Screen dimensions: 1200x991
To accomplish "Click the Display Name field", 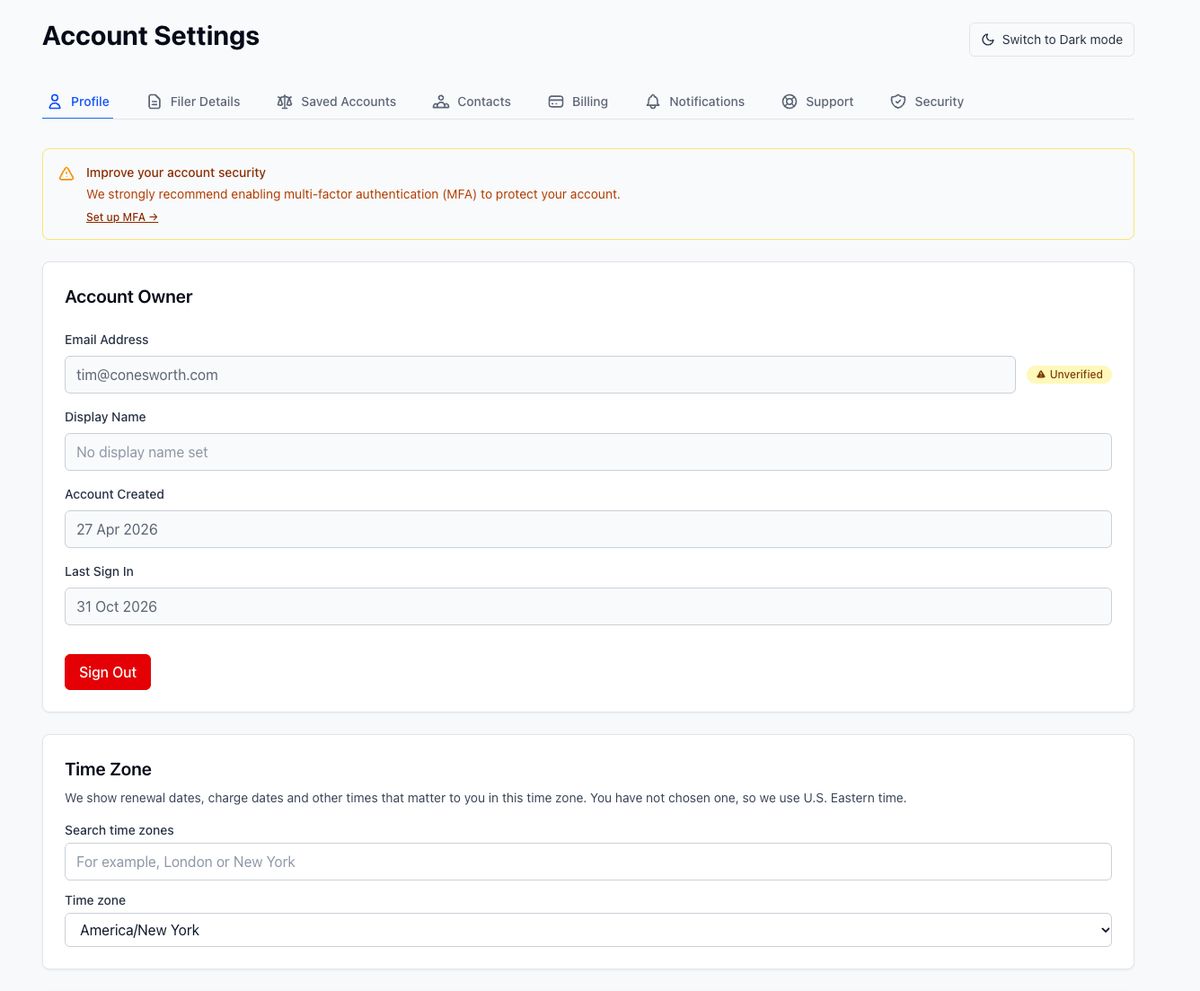I will [588, 452].
